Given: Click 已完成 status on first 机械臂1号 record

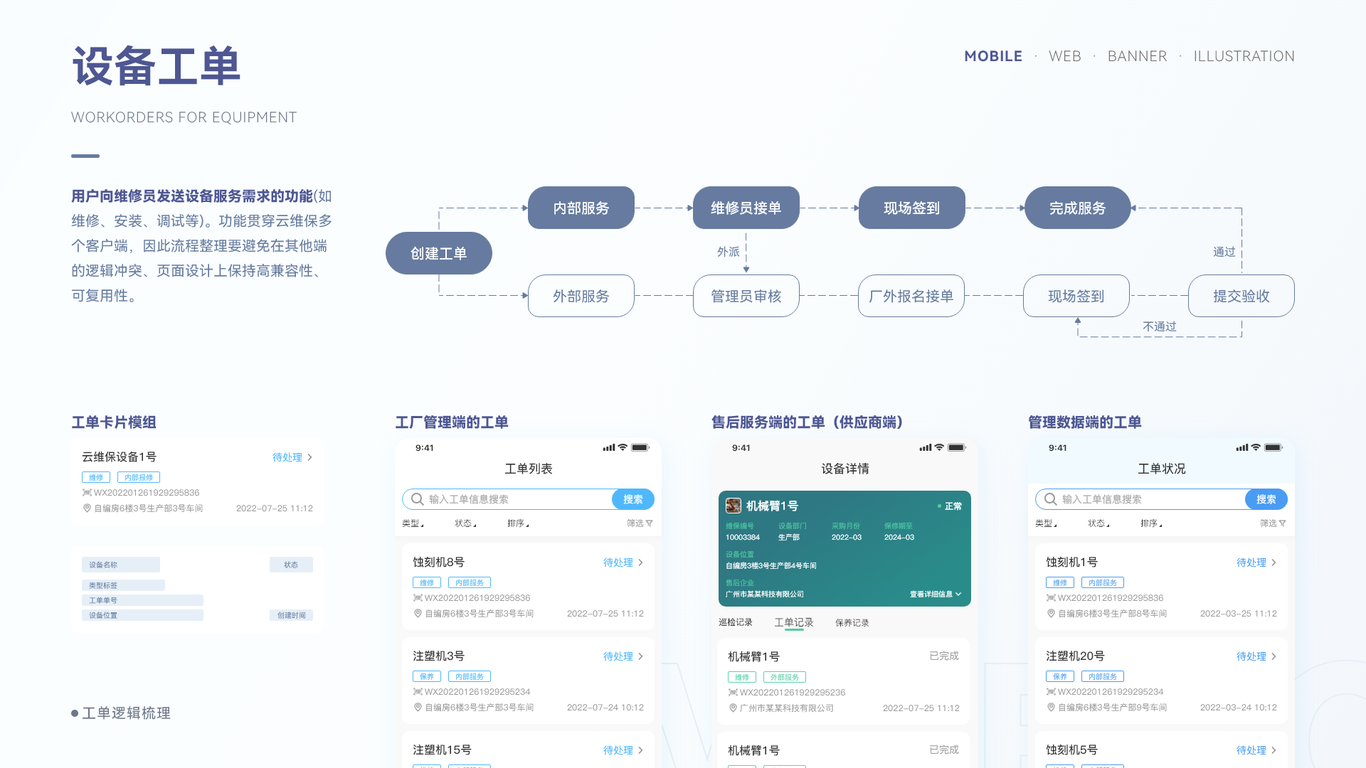Looking at the screenshot, I should point(944,656).
